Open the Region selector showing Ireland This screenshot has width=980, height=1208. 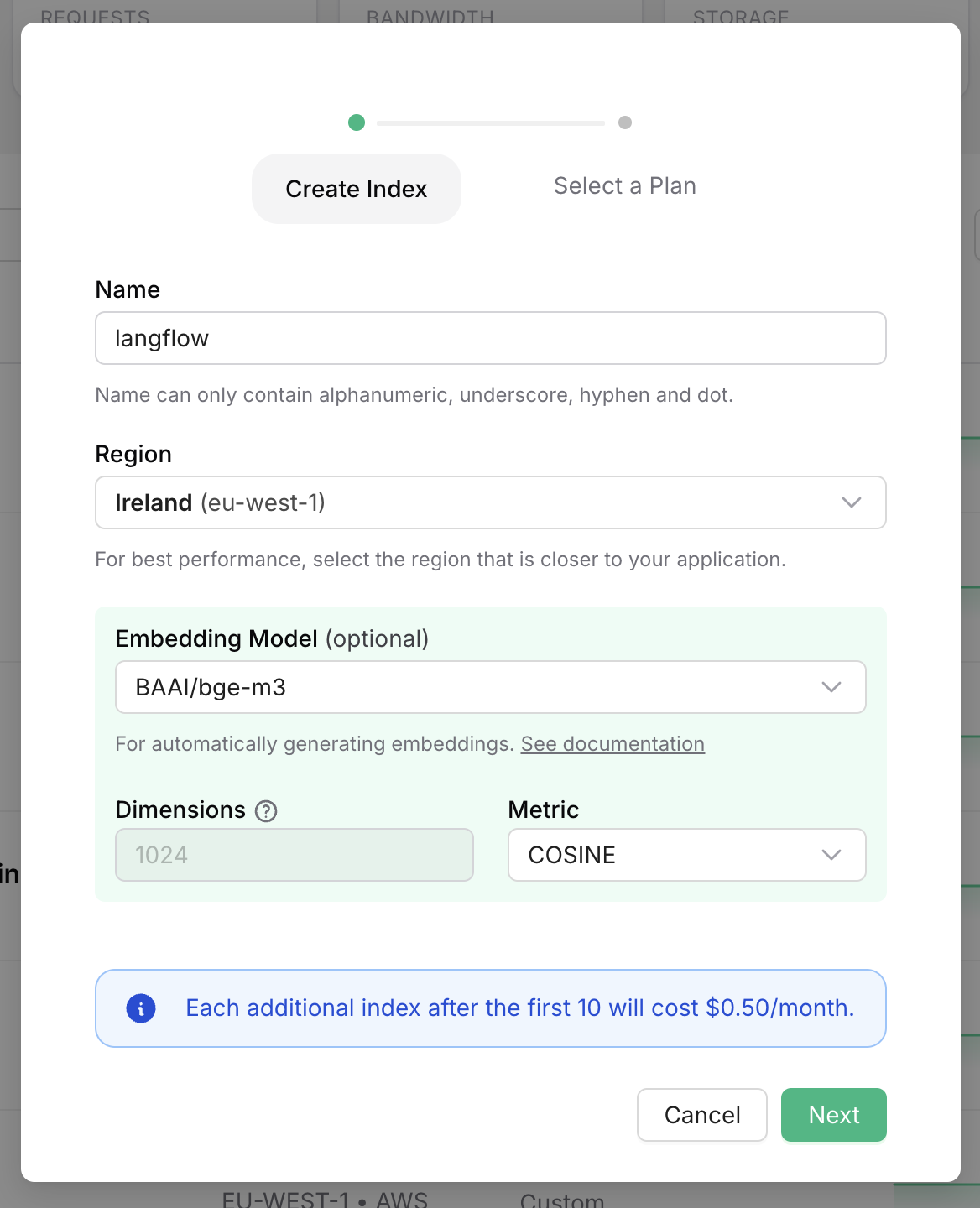pyautogui.click(x=491, y=502)
